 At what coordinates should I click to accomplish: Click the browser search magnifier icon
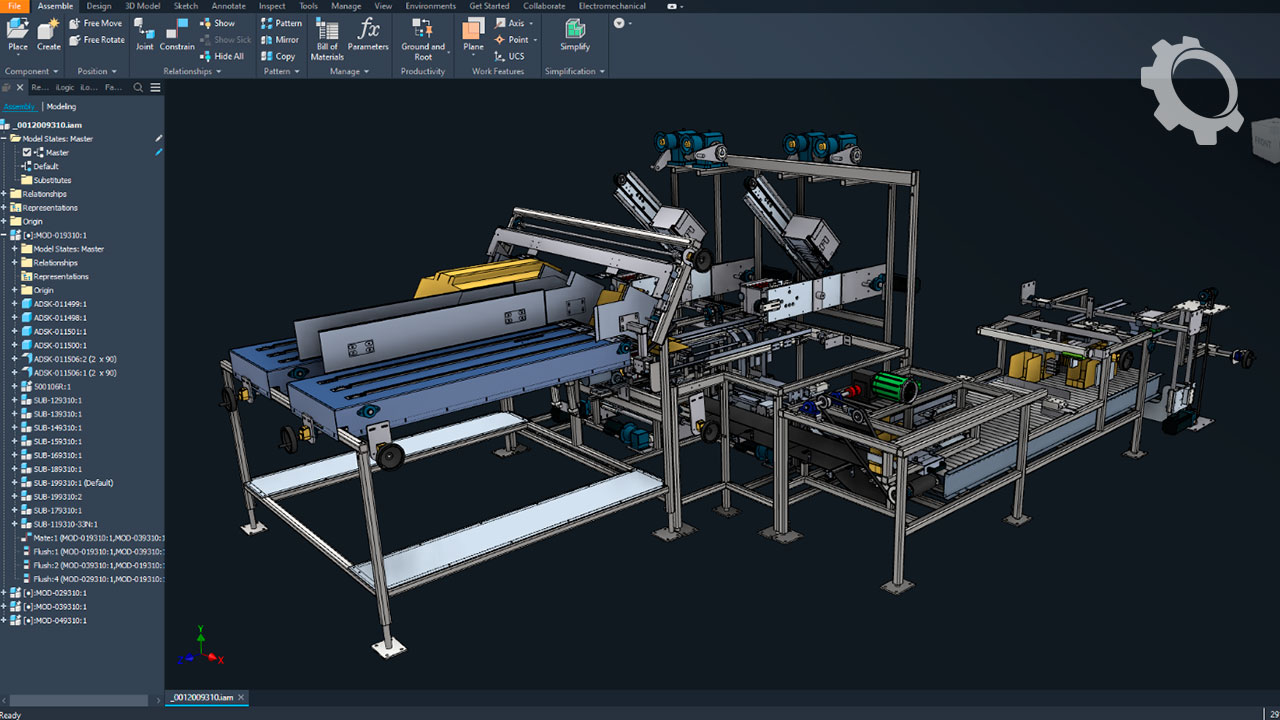(139, 88)
